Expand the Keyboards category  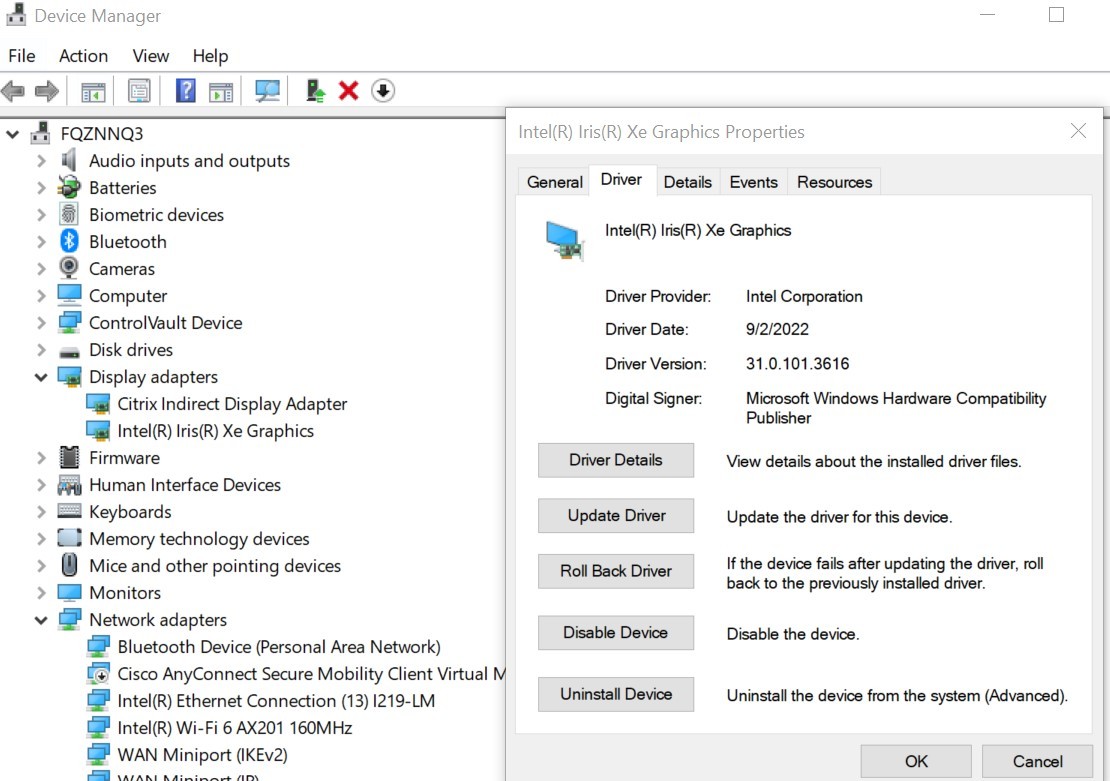(x=41, y=512)
